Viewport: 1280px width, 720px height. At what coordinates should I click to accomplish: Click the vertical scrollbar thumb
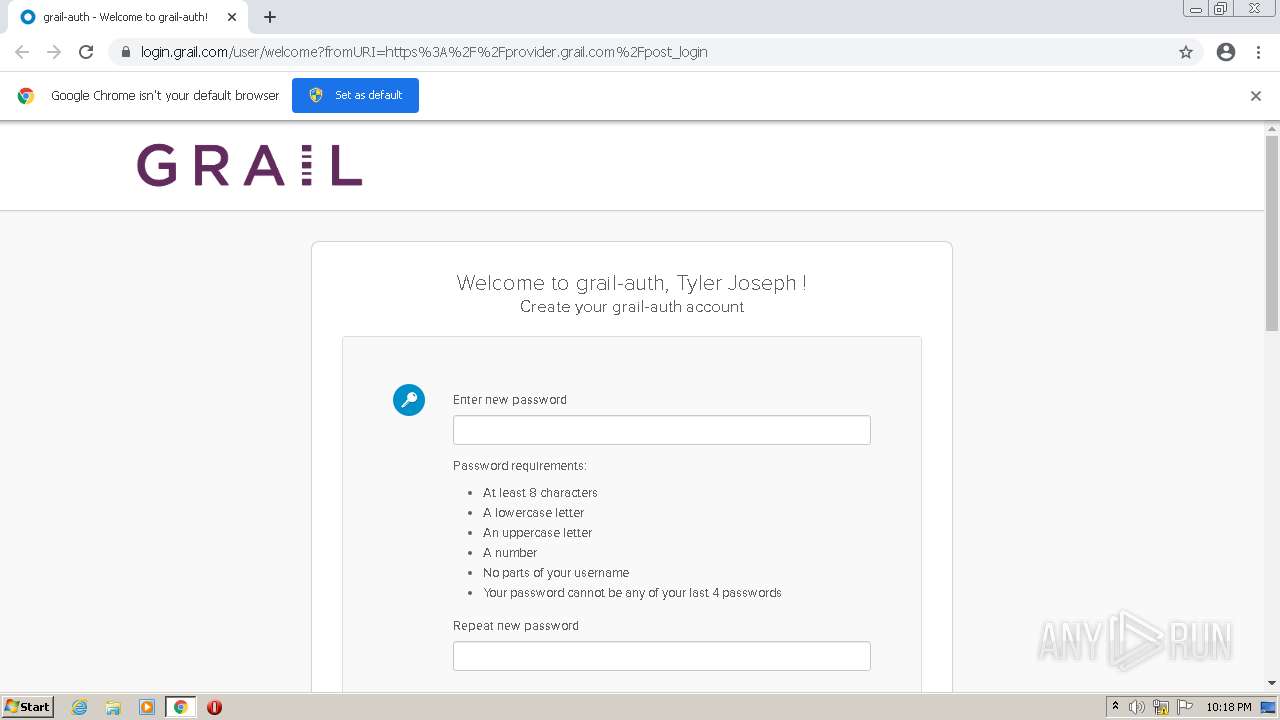1272,232
